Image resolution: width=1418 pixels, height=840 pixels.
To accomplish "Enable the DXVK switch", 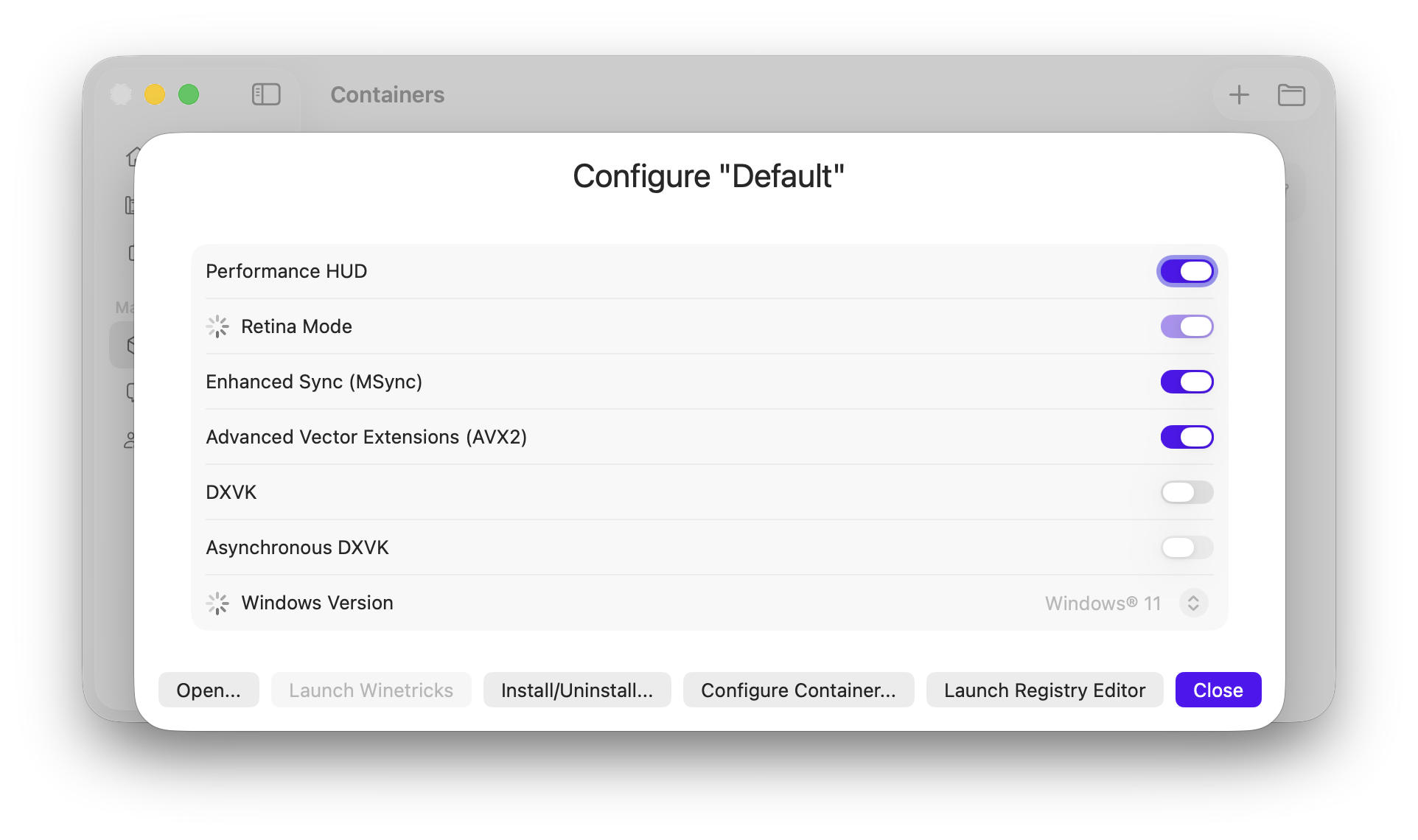I will [1187, 492].
